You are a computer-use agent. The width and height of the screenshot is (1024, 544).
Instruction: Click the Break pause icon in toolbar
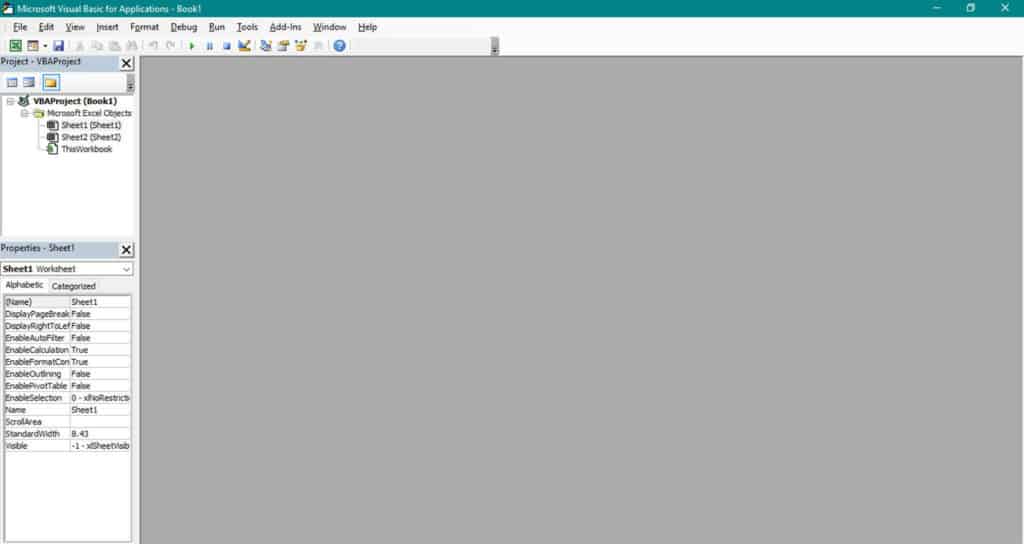209,46
